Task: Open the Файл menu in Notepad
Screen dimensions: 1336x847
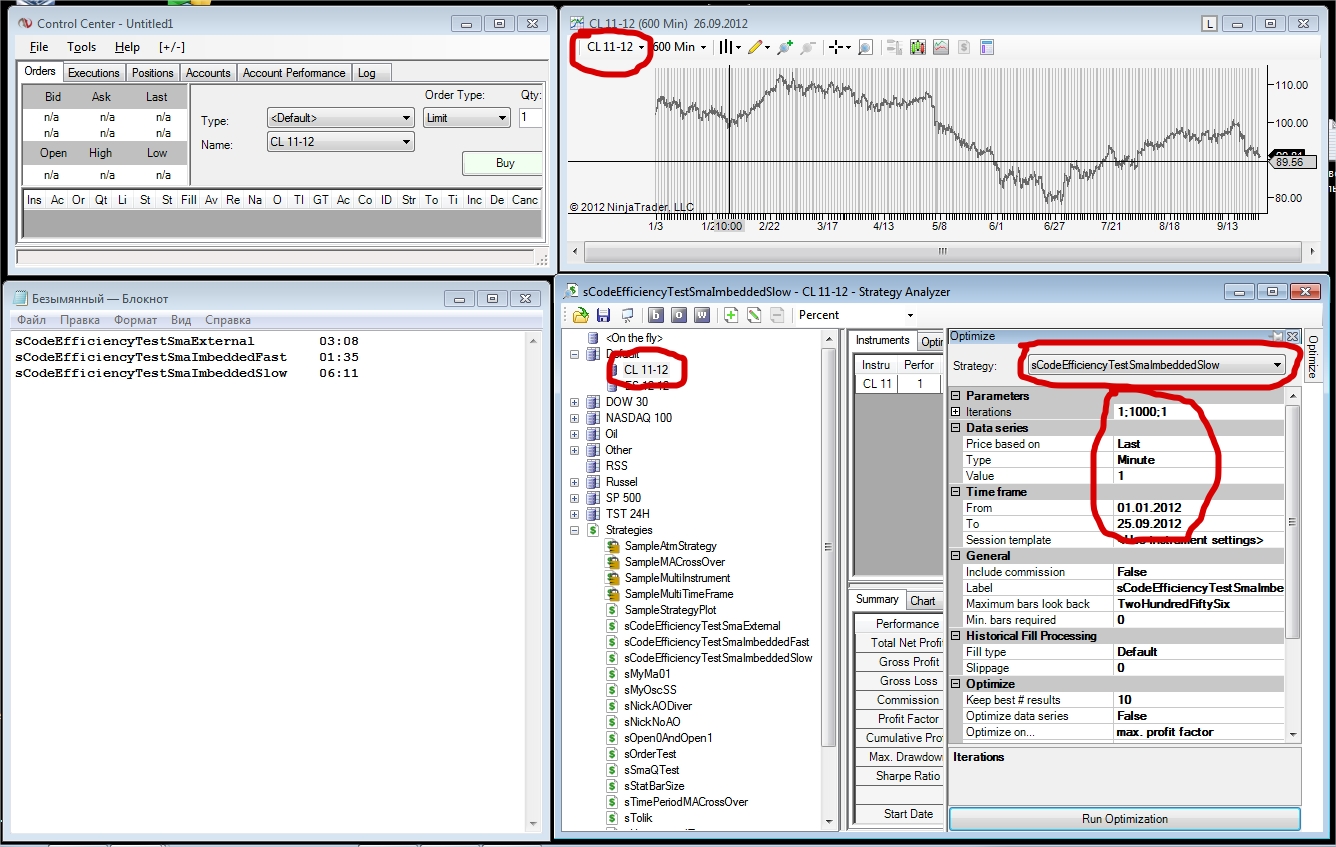Action: tap(32, 320)
